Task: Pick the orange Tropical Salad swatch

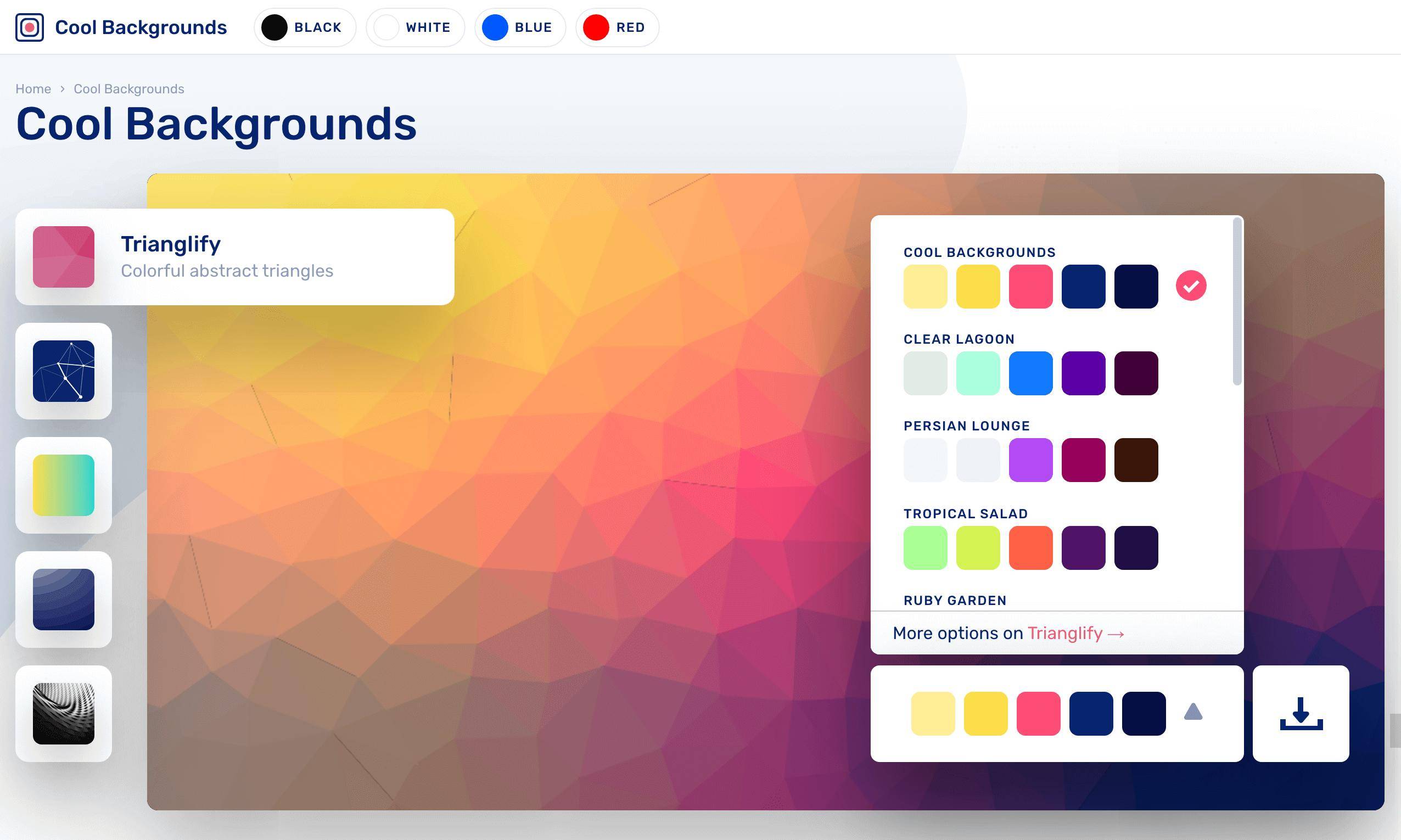Action: tap(1030, 547)
